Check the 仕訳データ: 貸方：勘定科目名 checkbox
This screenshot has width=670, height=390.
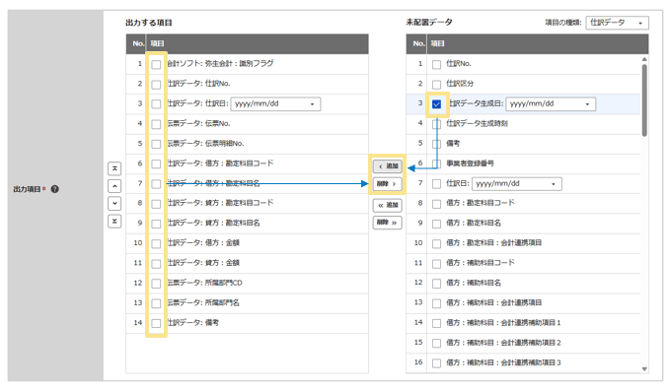156,224
